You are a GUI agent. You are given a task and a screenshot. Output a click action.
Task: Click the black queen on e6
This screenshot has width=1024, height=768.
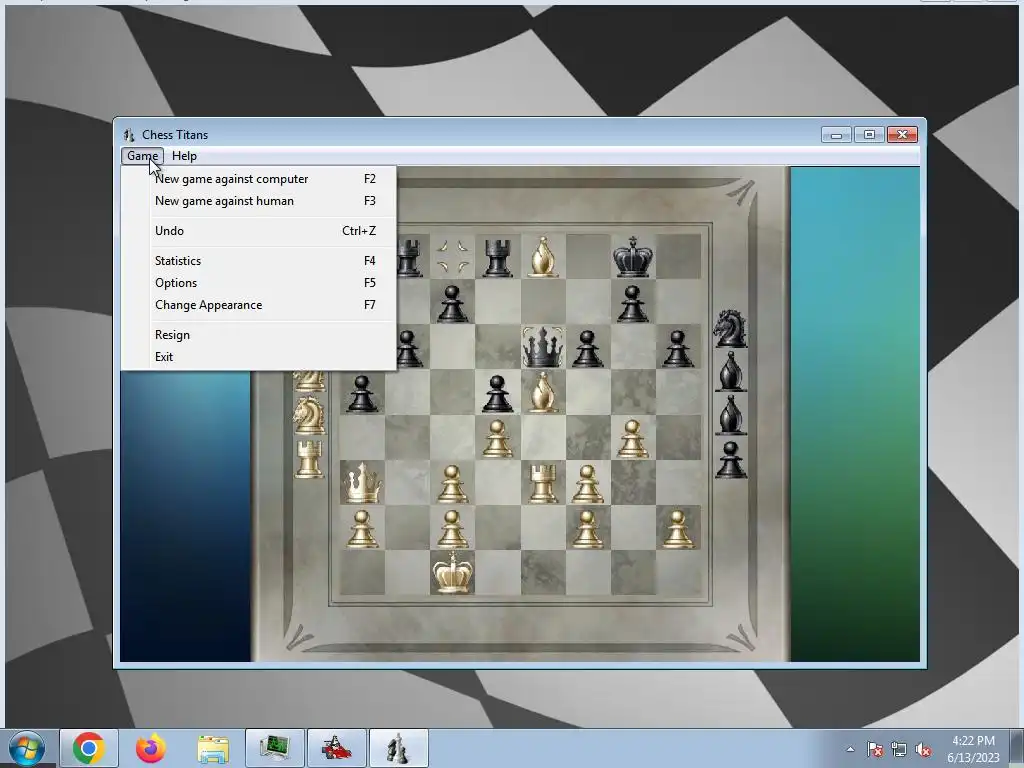[x=543, y=347]
